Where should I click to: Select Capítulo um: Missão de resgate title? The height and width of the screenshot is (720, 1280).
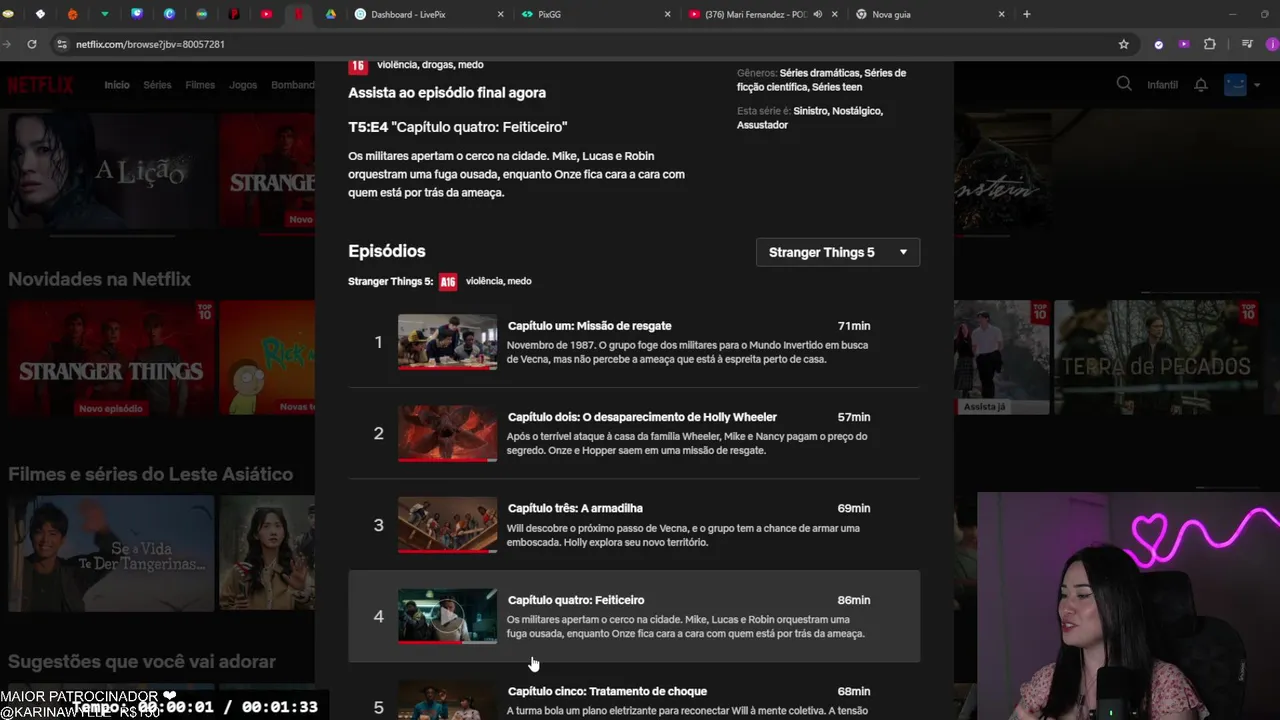click(x=589, y=326)
